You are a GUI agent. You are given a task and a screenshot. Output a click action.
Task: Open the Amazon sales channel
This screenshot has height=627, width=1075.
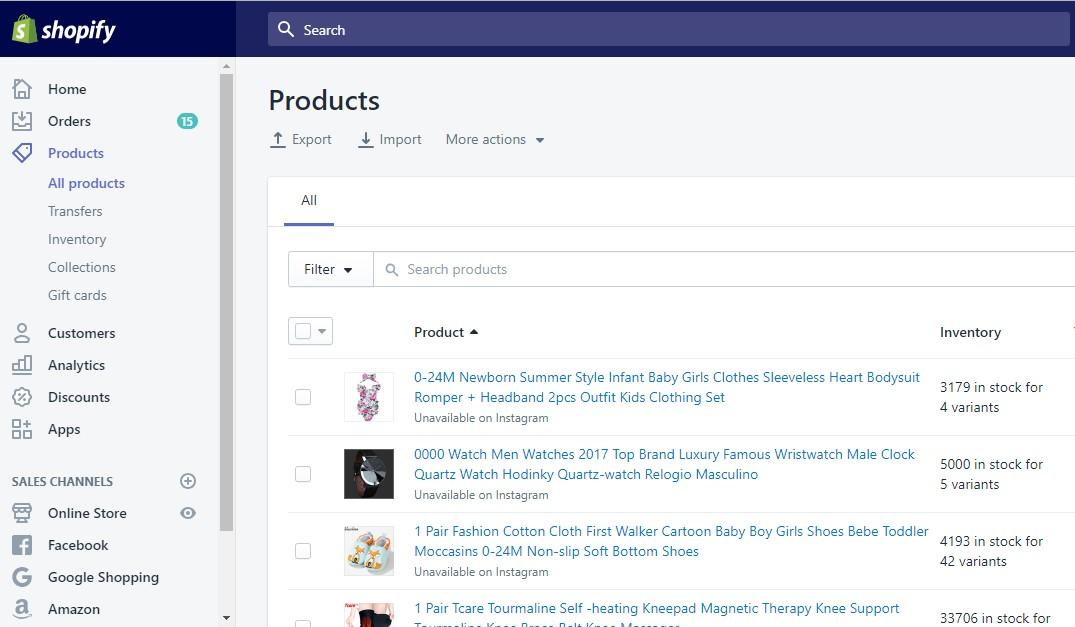(x=23, y=609)
